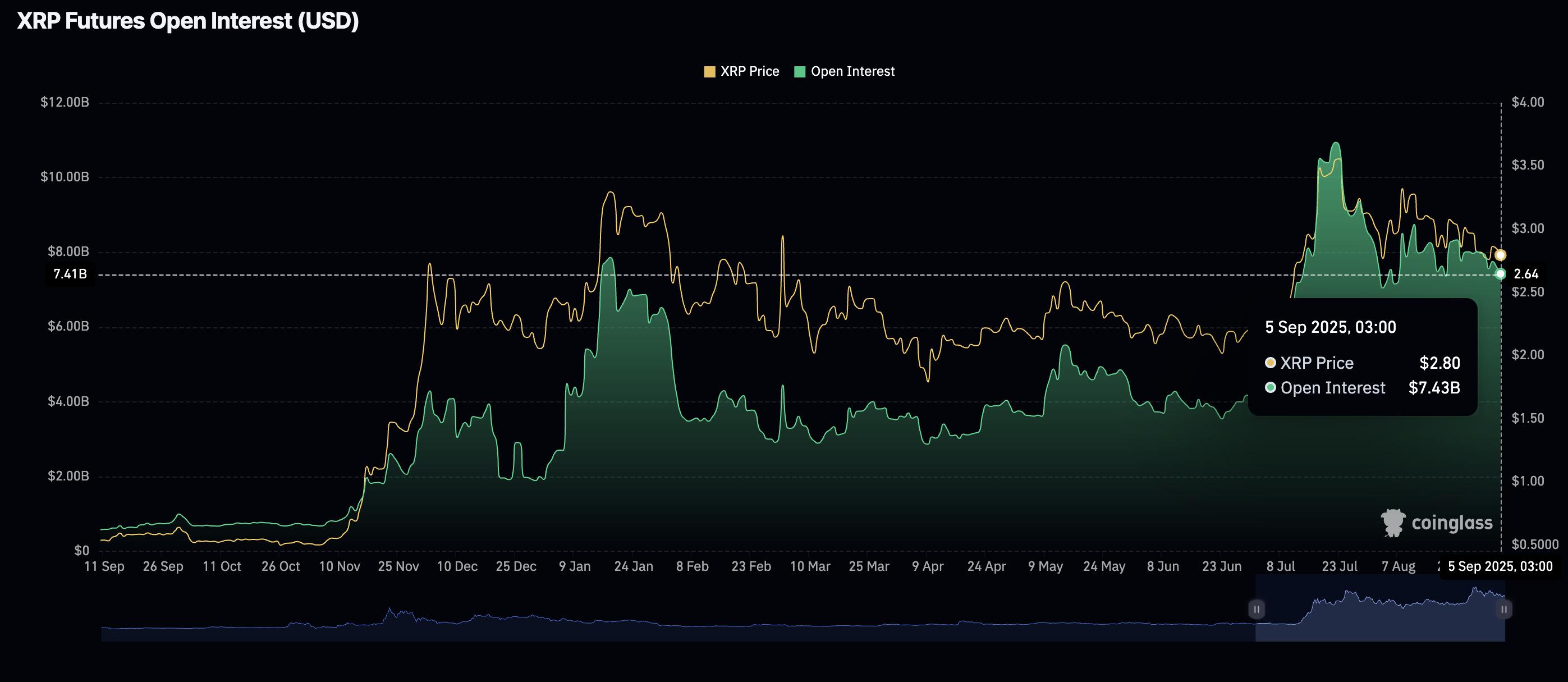1568x682 pixels.
Task: Click the XRP Futures Open Interest title
Action: click(x=187, y=21)
